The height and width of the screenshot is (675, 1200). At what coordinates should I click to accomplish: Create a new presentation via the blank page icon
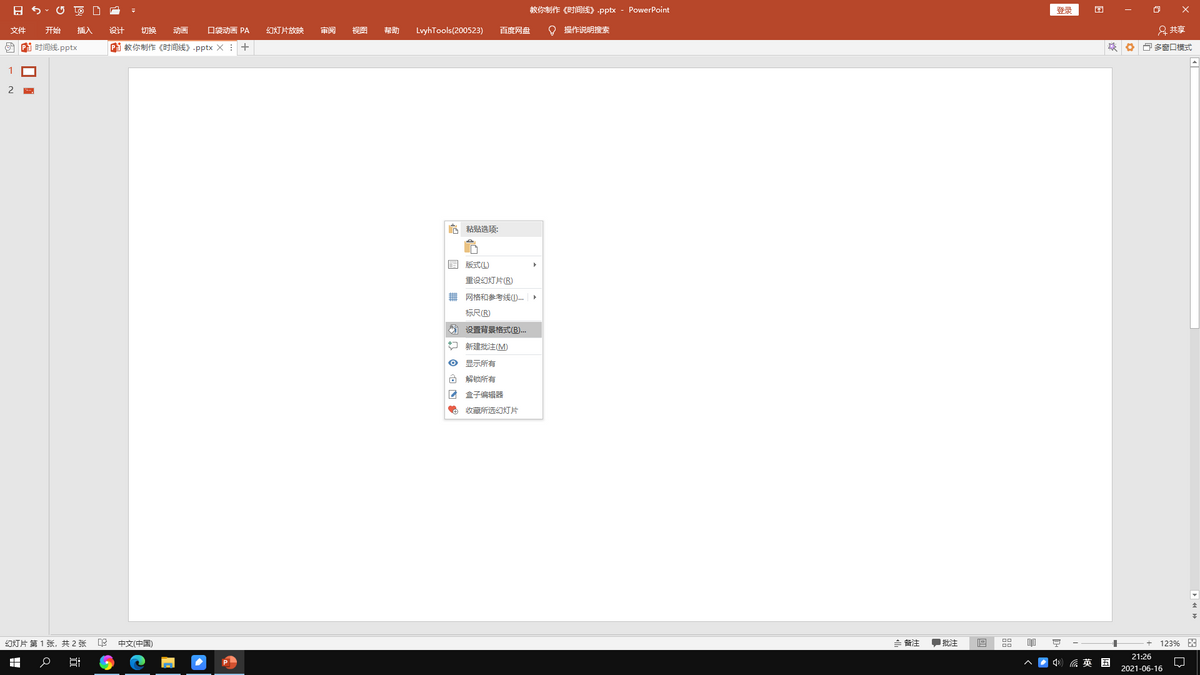97,10
